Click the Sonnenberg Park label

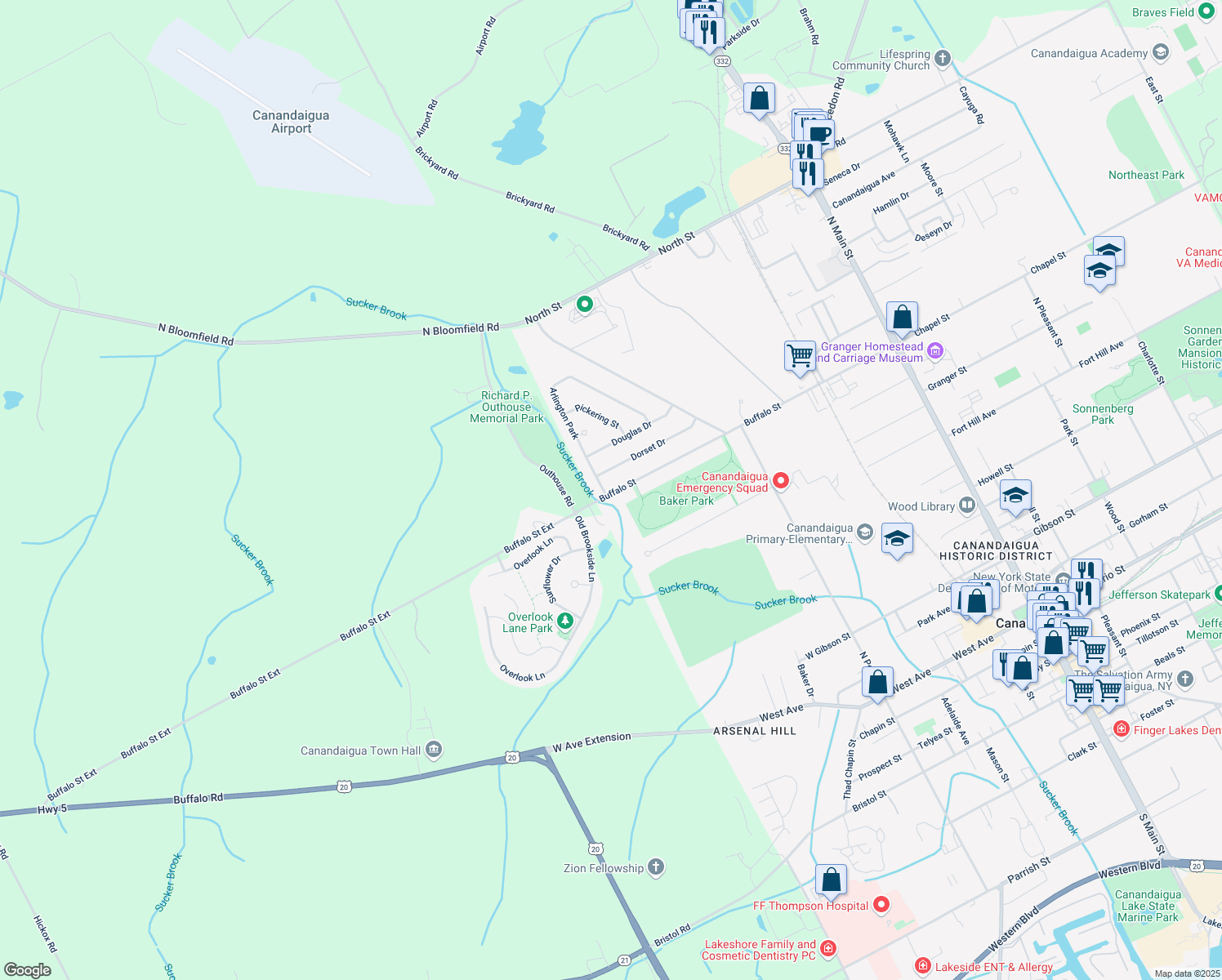[x=1103, y=414]
